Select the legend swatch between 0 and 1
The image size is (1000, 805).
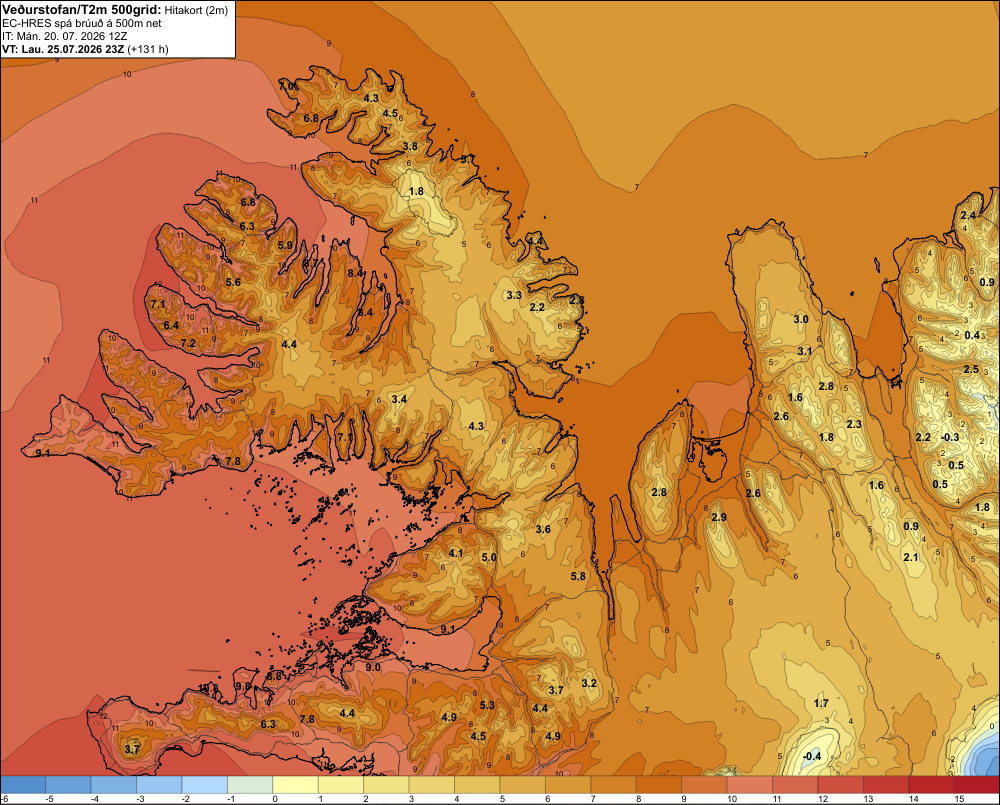(295, 785)
